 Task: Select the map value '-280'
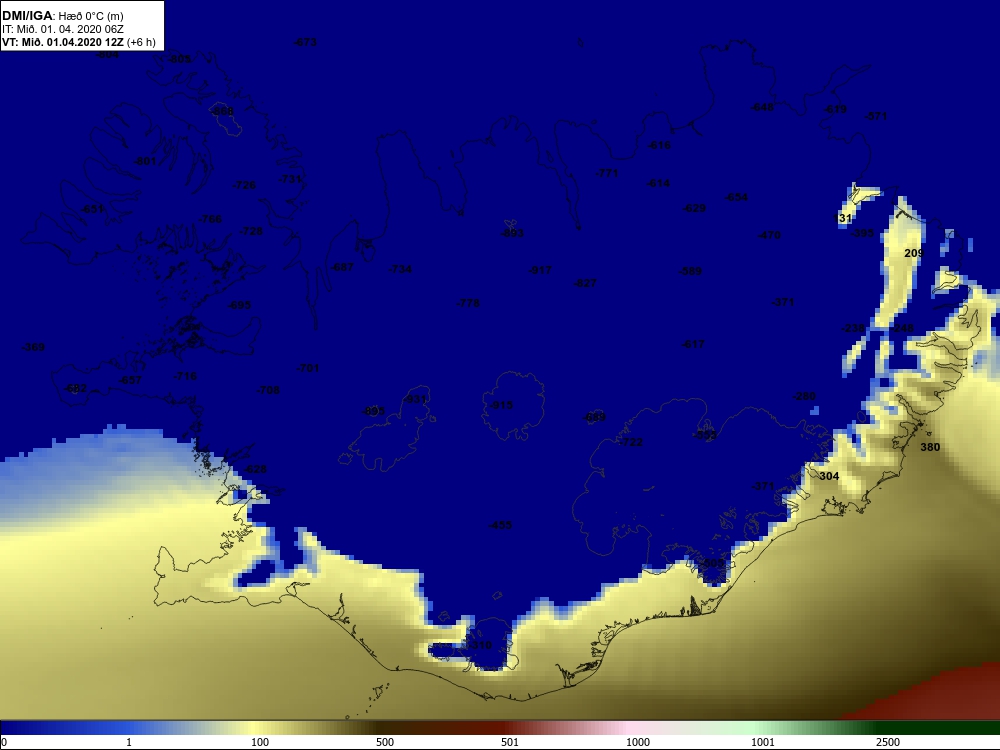(804, 396)
